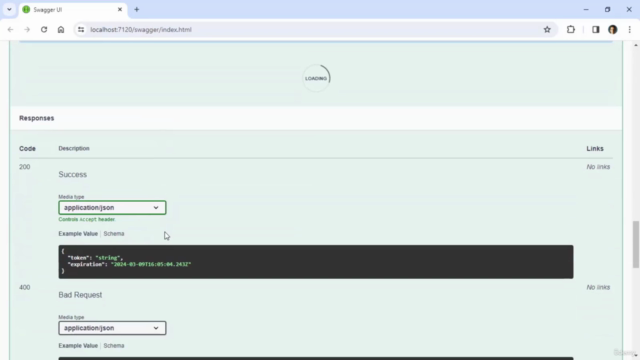Open the browser home page

[x=61, y=29]
